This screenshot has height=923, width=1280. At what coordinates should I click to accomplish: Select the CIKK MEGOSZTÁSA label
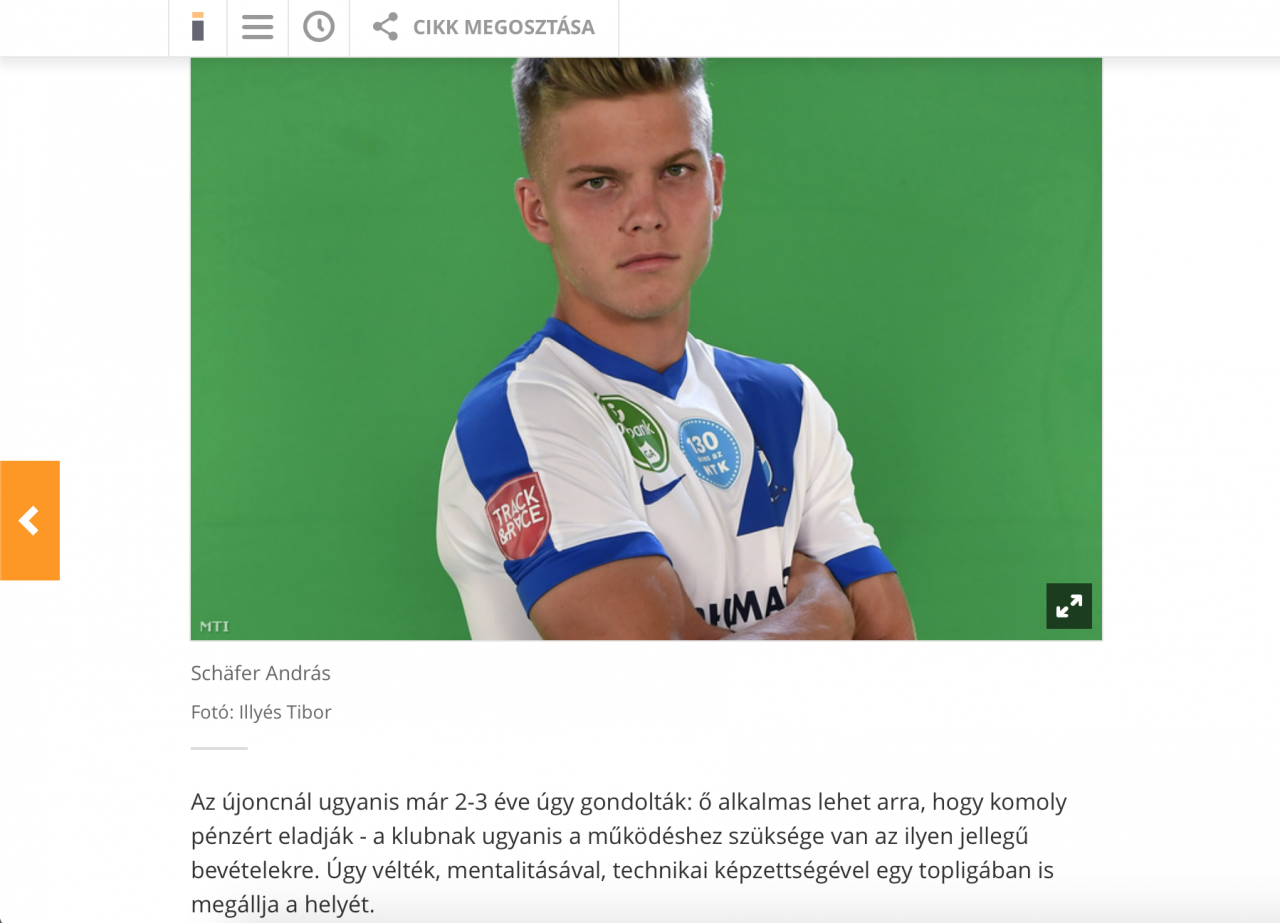point(504,27)
